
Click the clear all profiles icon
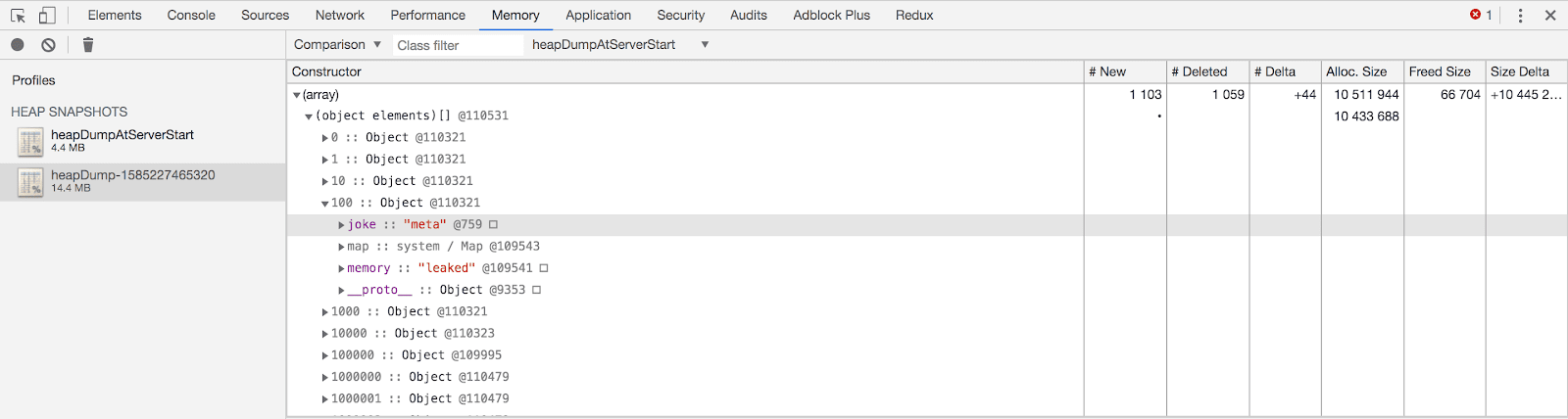coord(48,45)
